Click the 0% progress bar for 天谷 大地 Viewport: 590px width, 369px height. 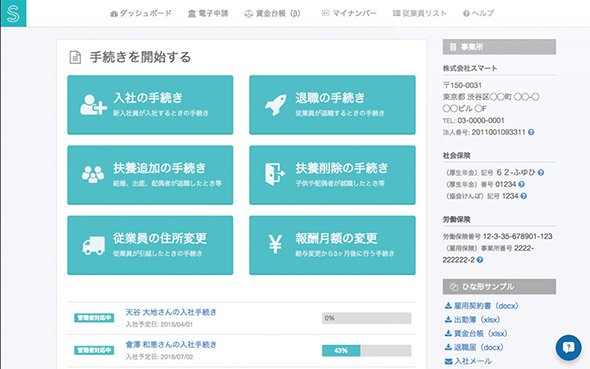pos(366,318)
